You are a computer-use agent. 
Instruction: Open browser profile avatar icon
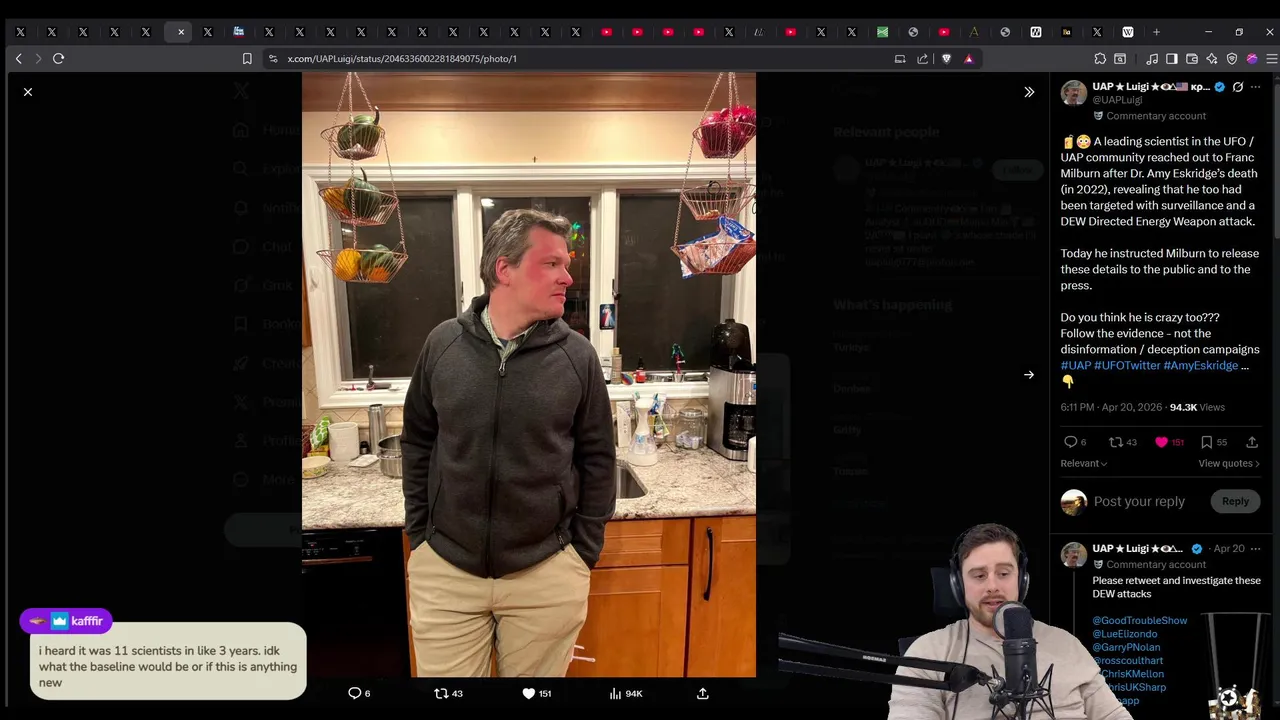pos(1252,59)
